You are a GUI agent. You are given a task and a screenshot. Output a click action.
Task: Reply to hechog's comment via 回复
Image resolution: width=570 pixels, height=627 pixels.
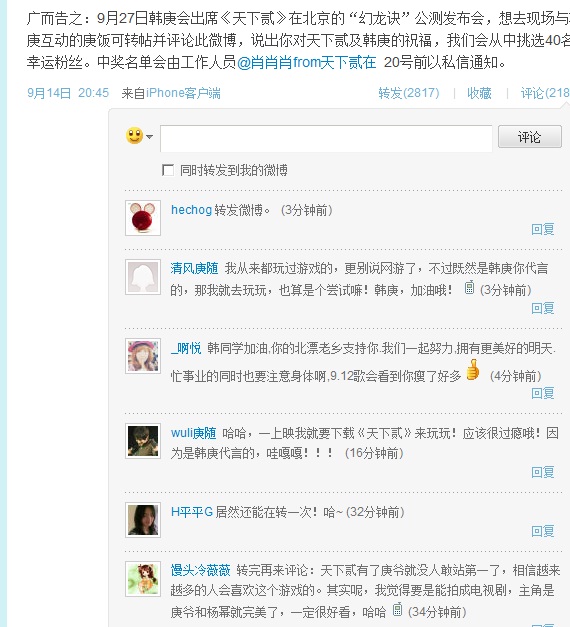(x=542, y=229)
